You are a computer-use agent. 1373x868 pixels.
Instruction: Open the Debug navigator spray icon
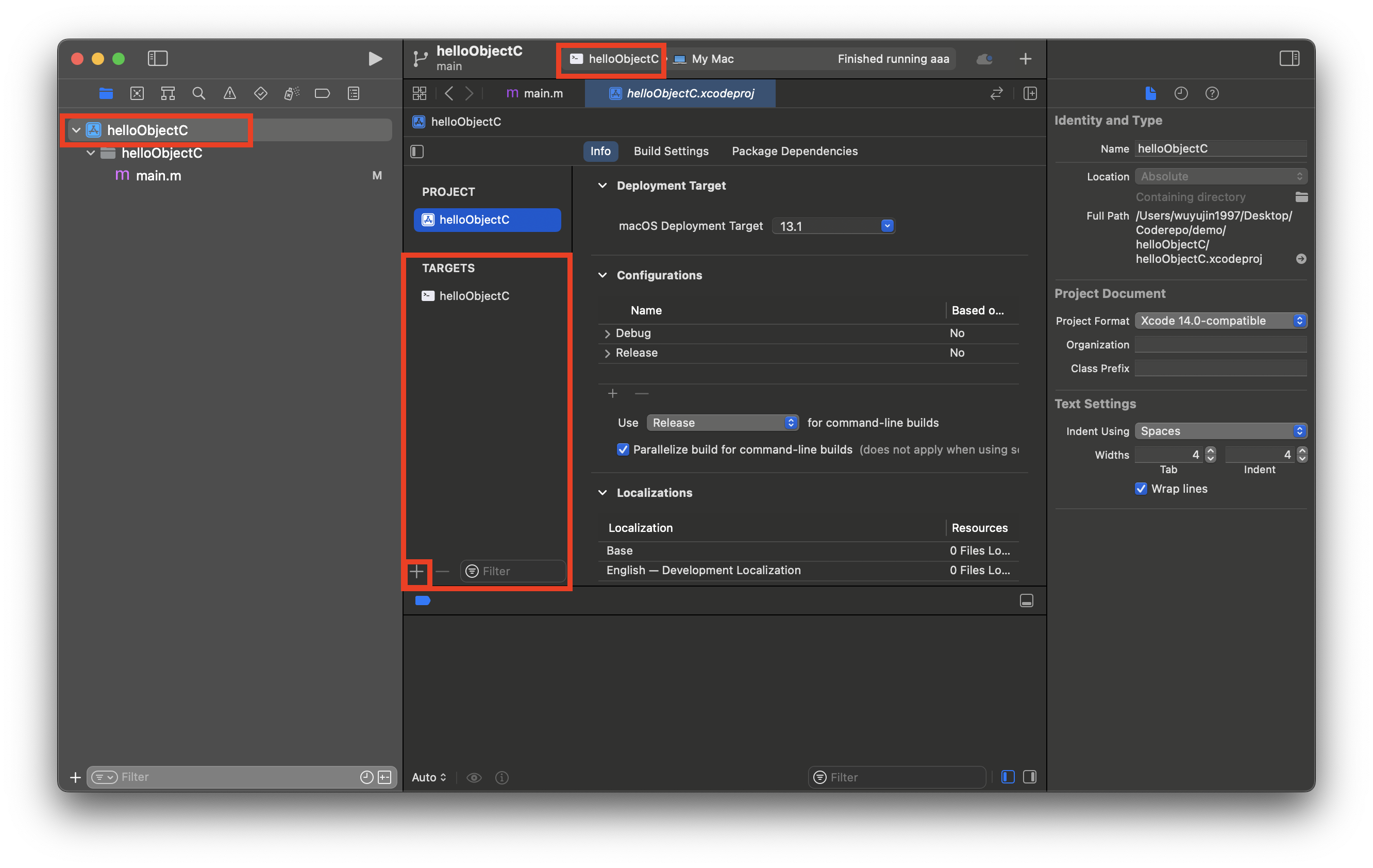291,93
